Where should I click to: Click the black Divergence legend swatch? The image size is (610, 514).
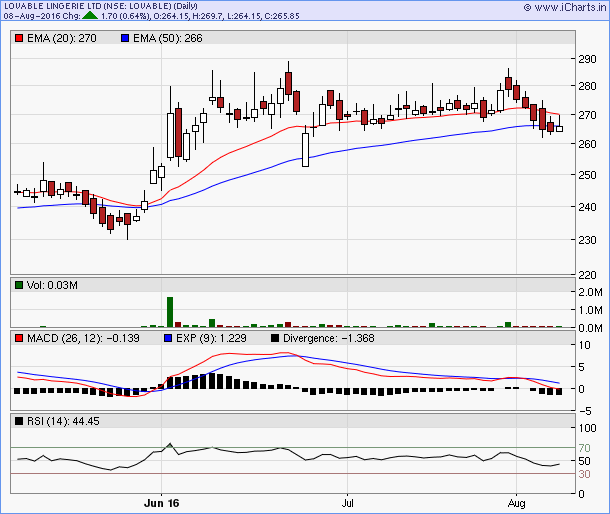coord(275,338)
